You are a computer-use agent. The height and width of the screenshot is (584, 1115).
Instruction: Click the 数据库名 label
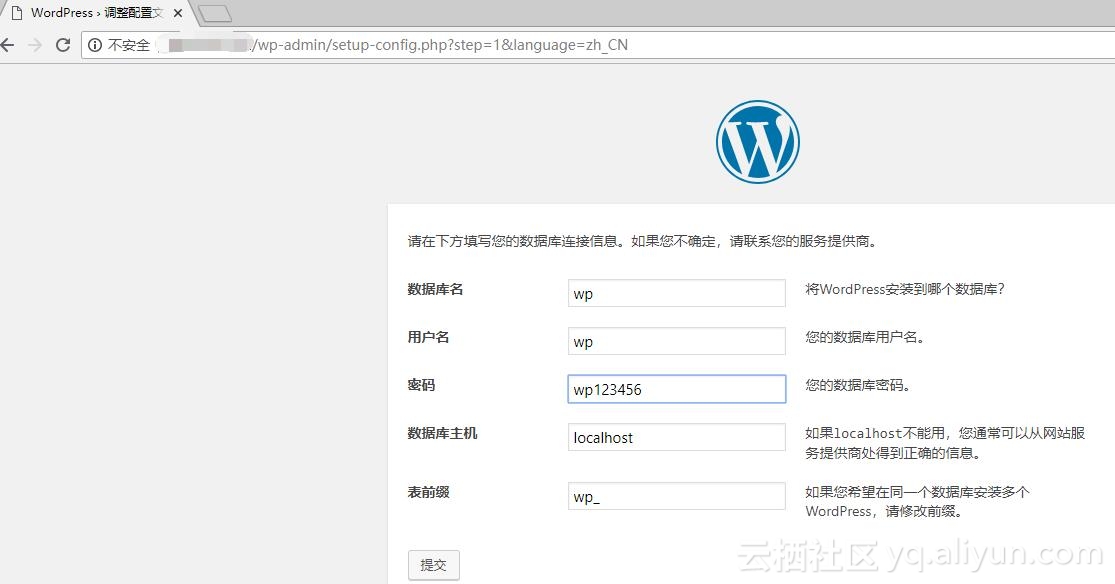[435, 289]
